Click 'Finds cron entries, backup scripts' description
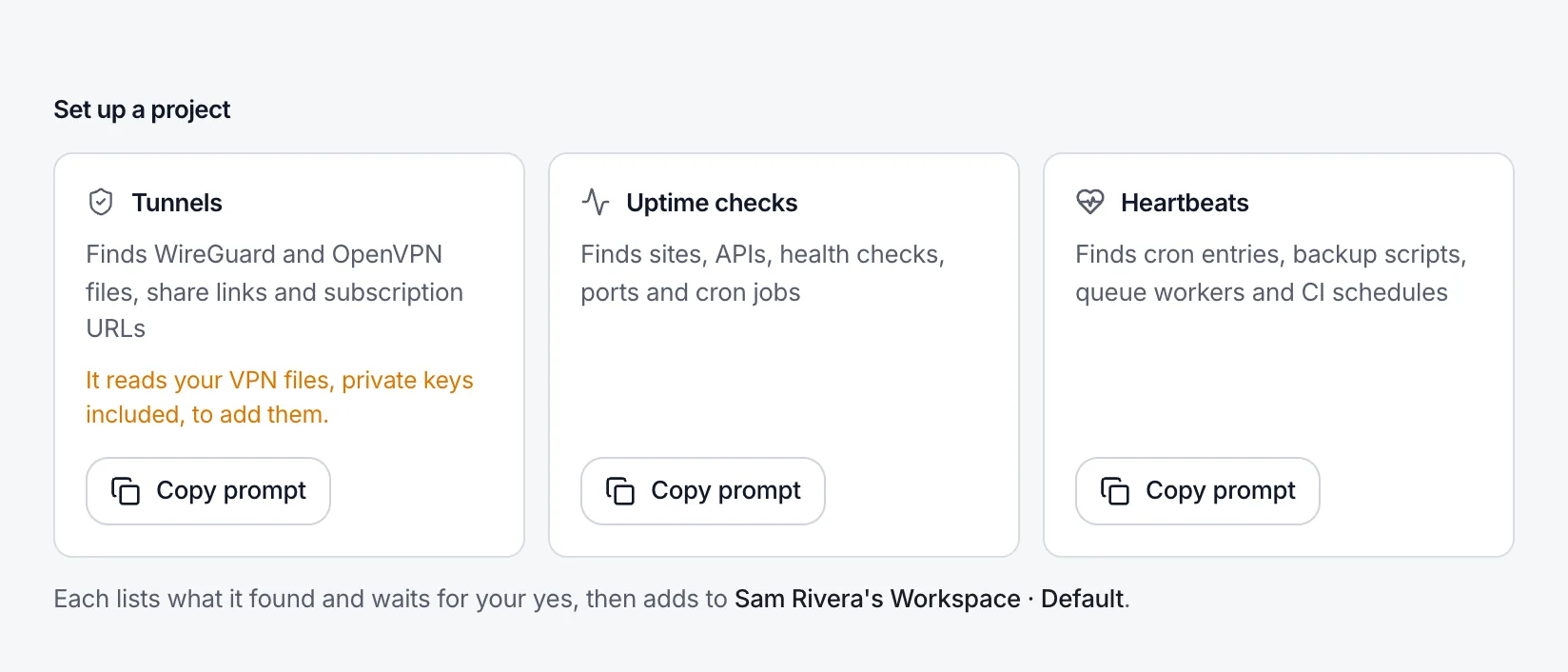 point(1271,273)
